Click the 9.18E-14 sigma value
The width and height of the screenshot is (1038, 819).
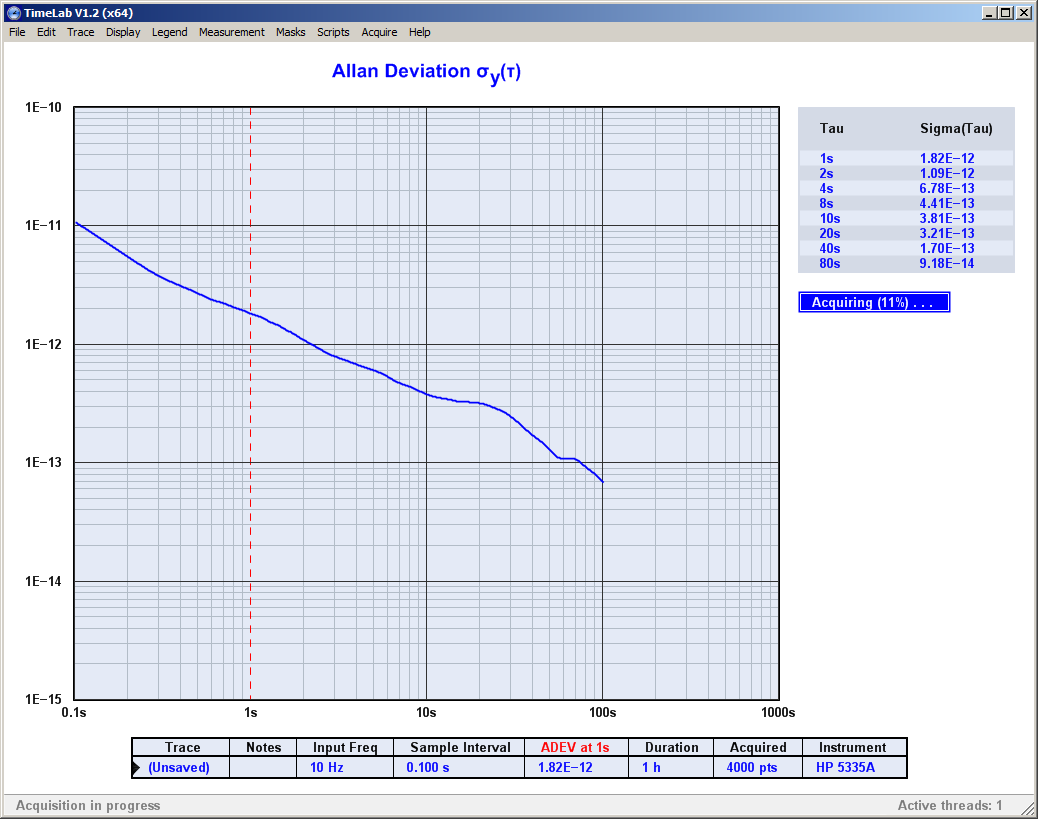pos(947,264)
